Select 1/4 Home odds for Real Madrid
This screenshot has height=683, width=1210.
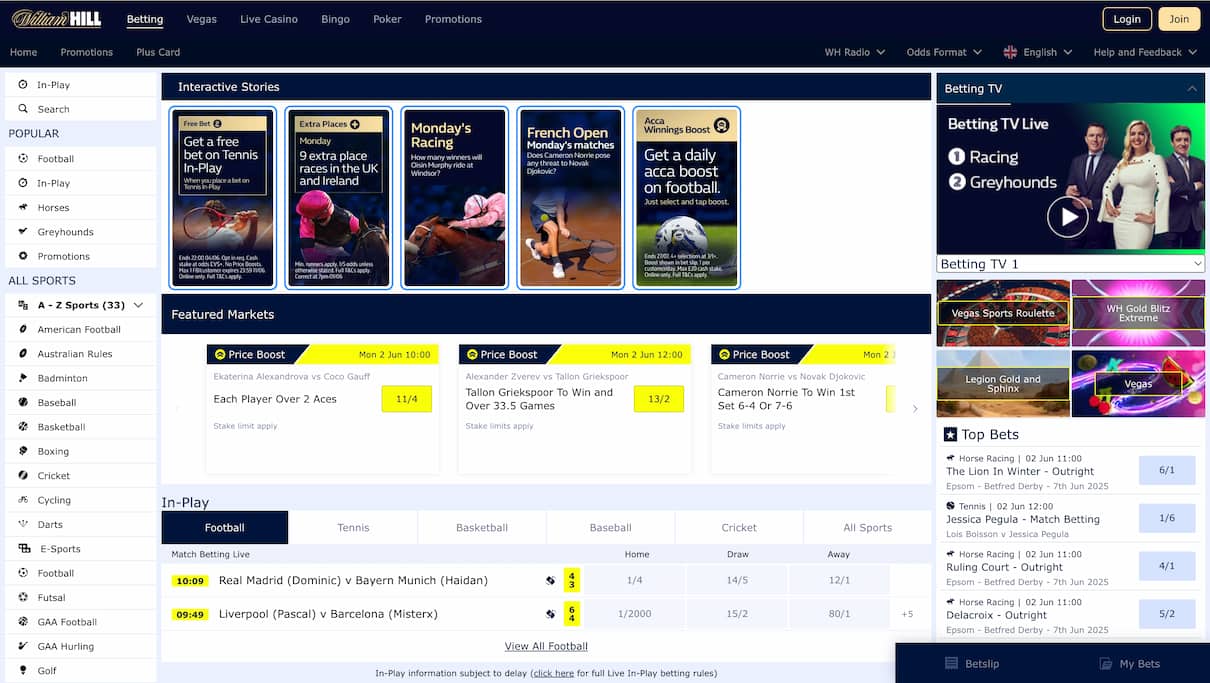[x=634, y=580]
